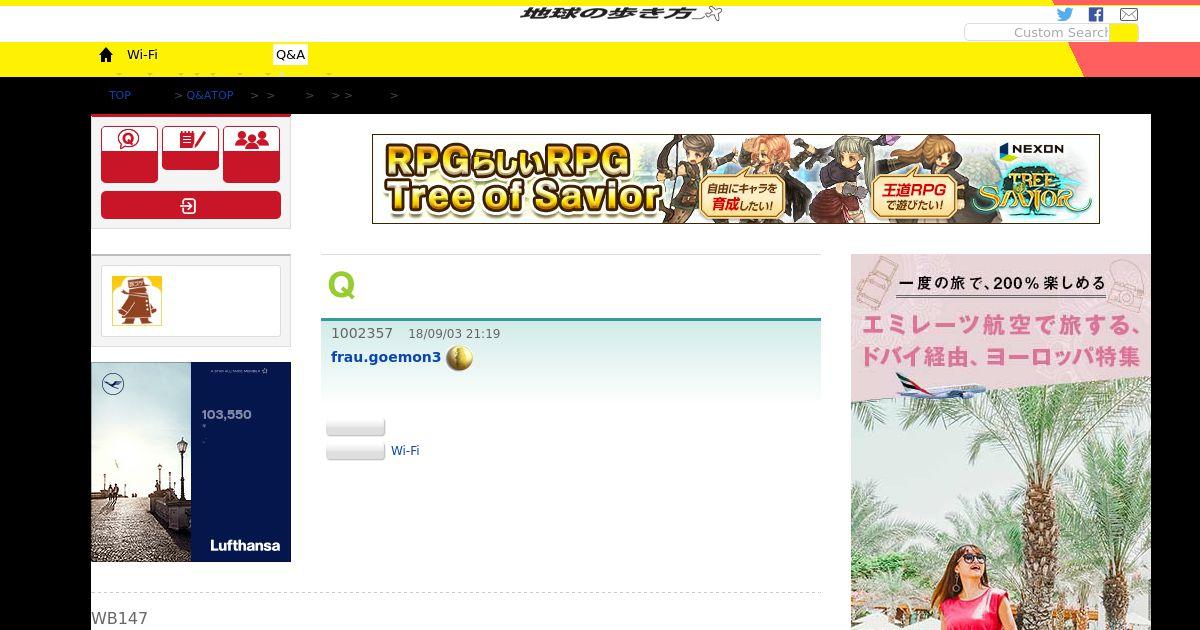The height and width of the screenshot is (630, 1200).
Task: Open the red notepad and pencil button
Action: point(190,148)
